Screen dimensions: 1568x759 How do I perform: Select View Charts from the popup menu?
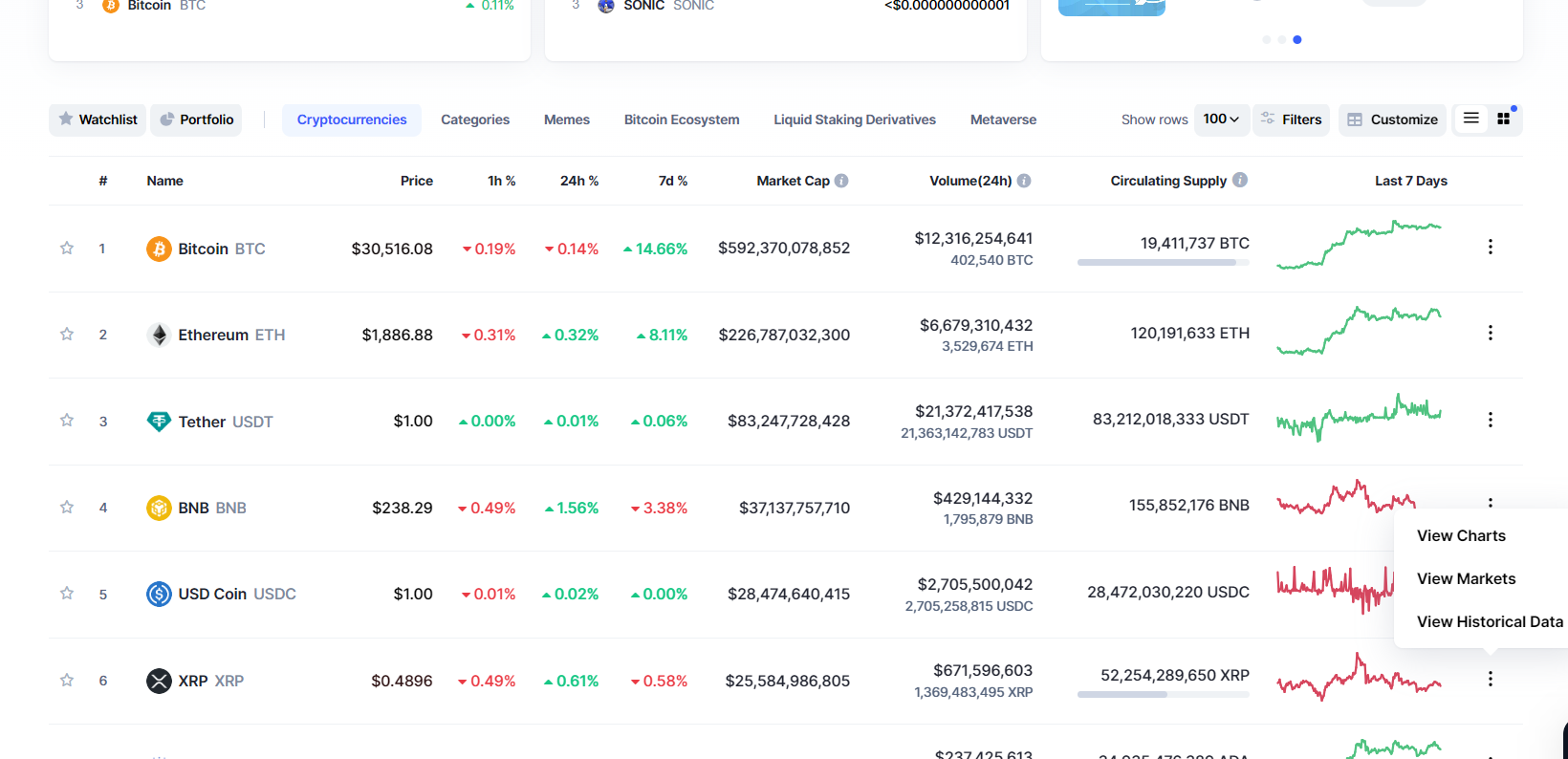tap(1461, 536)
